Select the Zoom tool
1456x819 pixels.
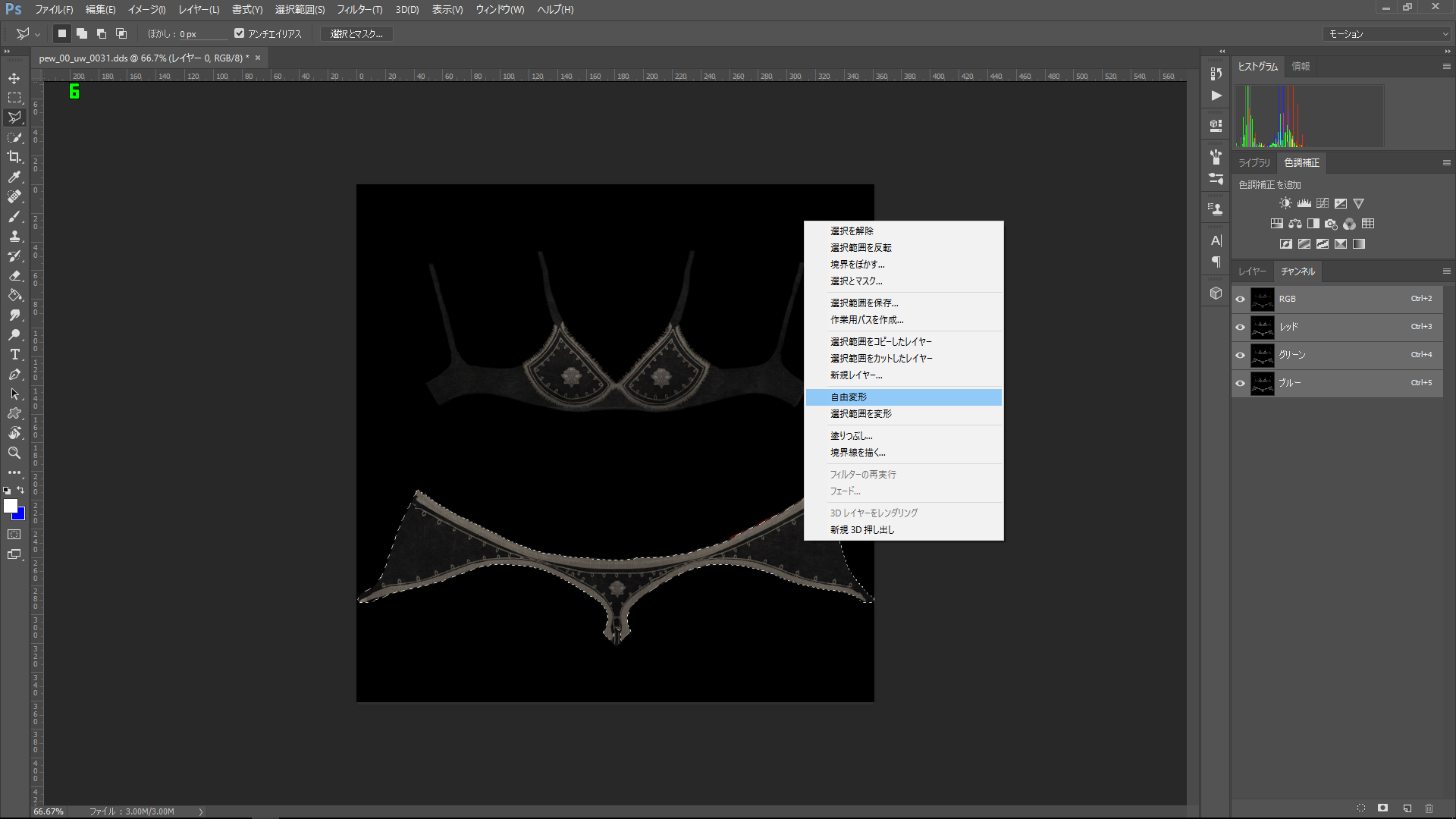pos(14,453)
